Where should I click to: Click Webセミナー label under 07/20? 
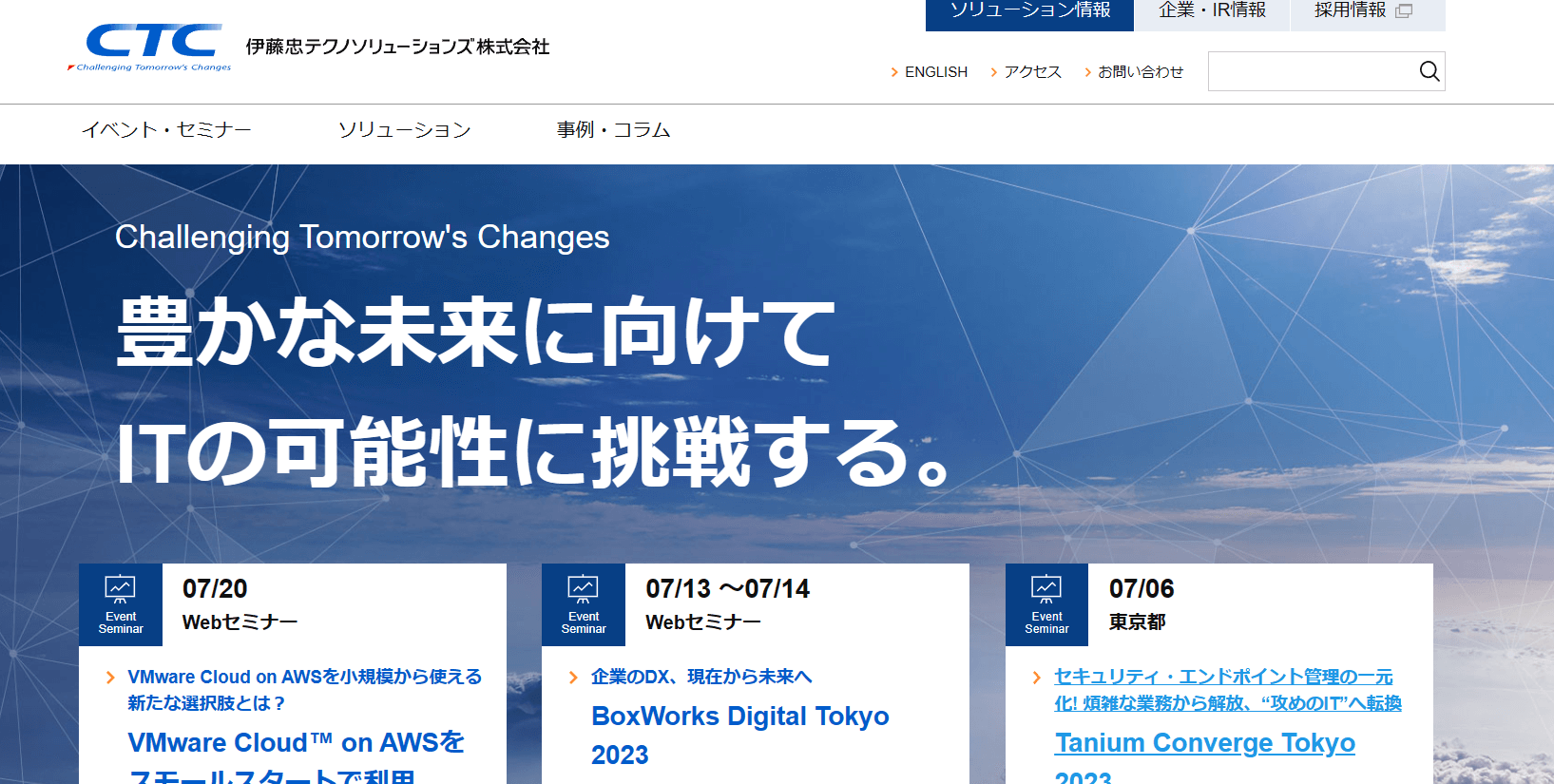tap(240, 621)
